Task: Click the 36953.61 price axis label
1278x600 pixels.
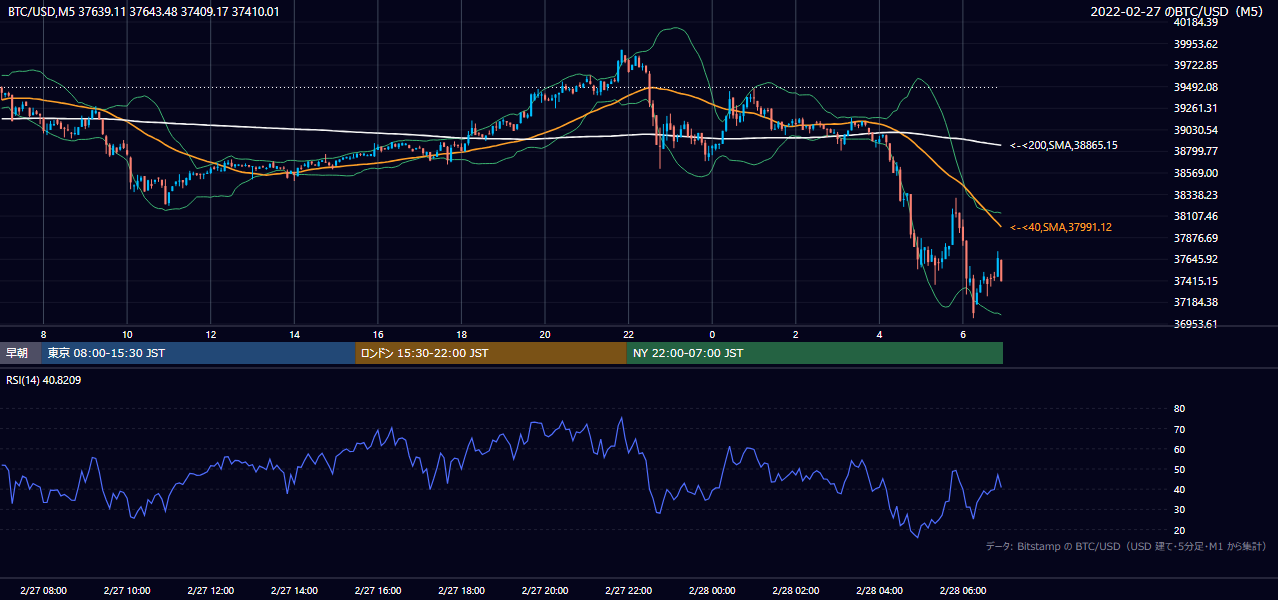Action: (1195, 324)
